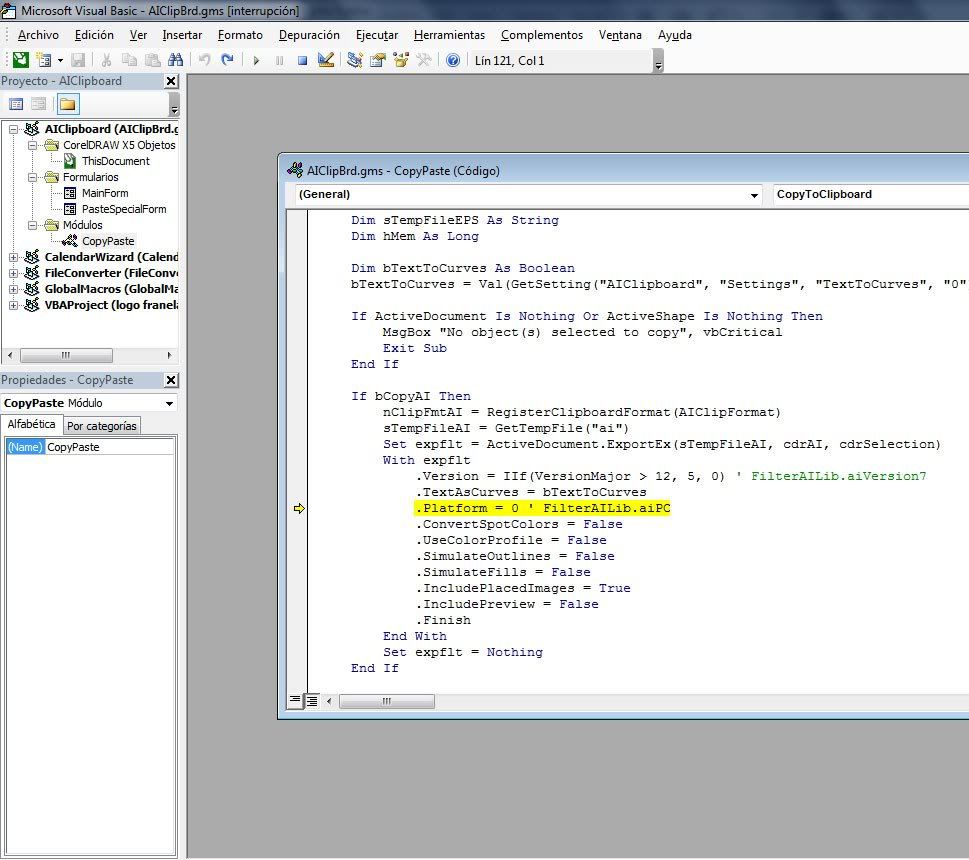
Task: Collapse the CorelDRAW X5 Objetos folder
Action: (x=32, y=145)
